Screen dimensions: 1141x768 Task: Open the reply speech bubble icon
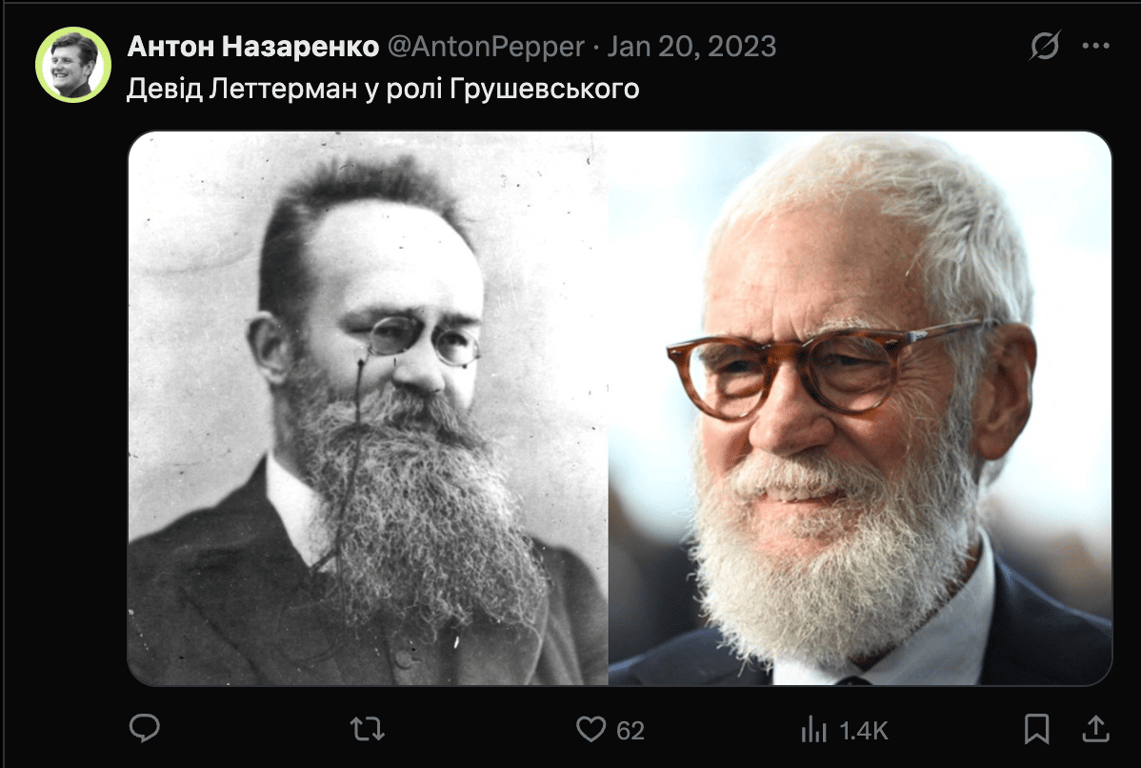[x=144, y=728]
